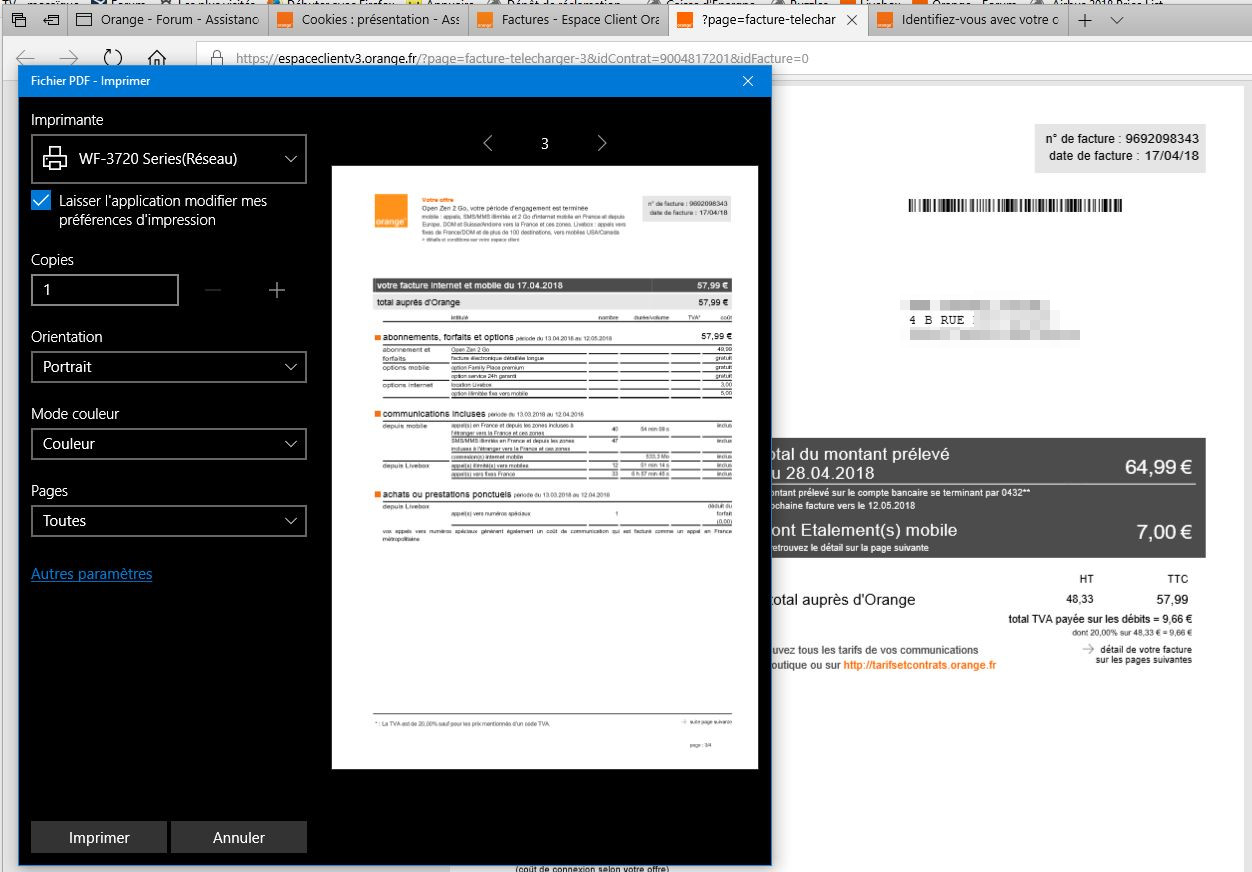Open the browser home page
The image size is (1252, 872).
point(157,58)
